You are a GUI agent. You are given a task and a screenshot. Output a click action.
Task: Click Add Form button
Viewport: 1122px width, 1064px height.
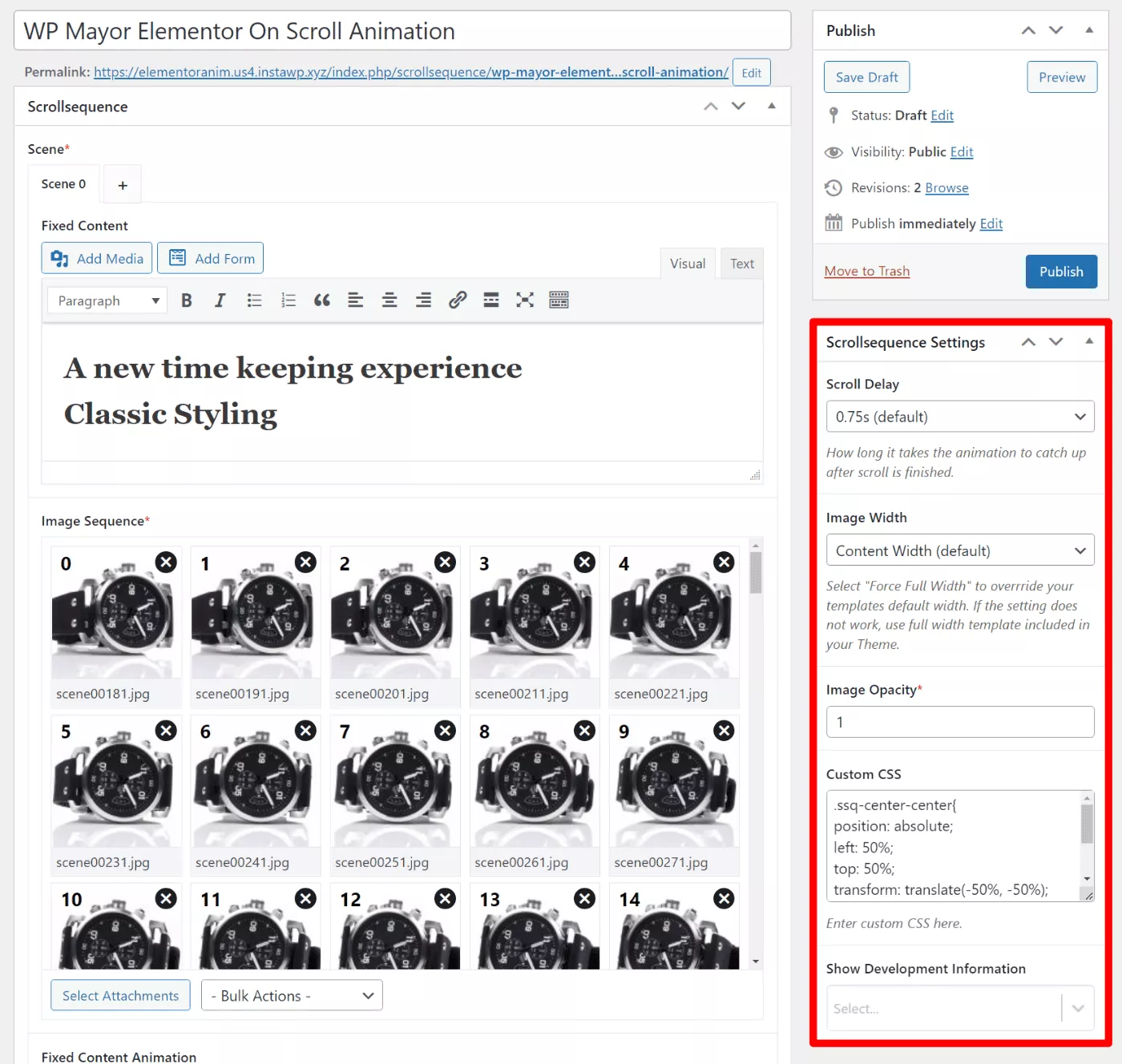coord(211,258)
